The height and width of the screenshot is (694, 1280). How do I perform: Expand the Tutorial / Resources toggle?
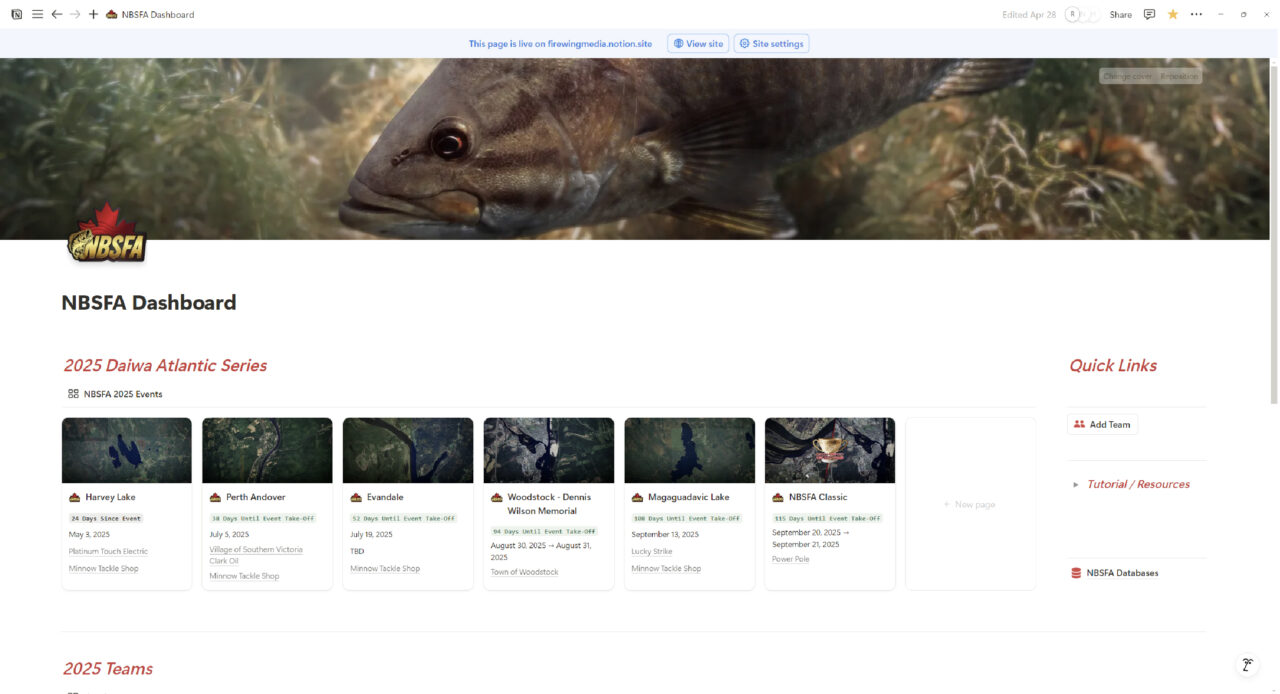(x=1076, y=485)
